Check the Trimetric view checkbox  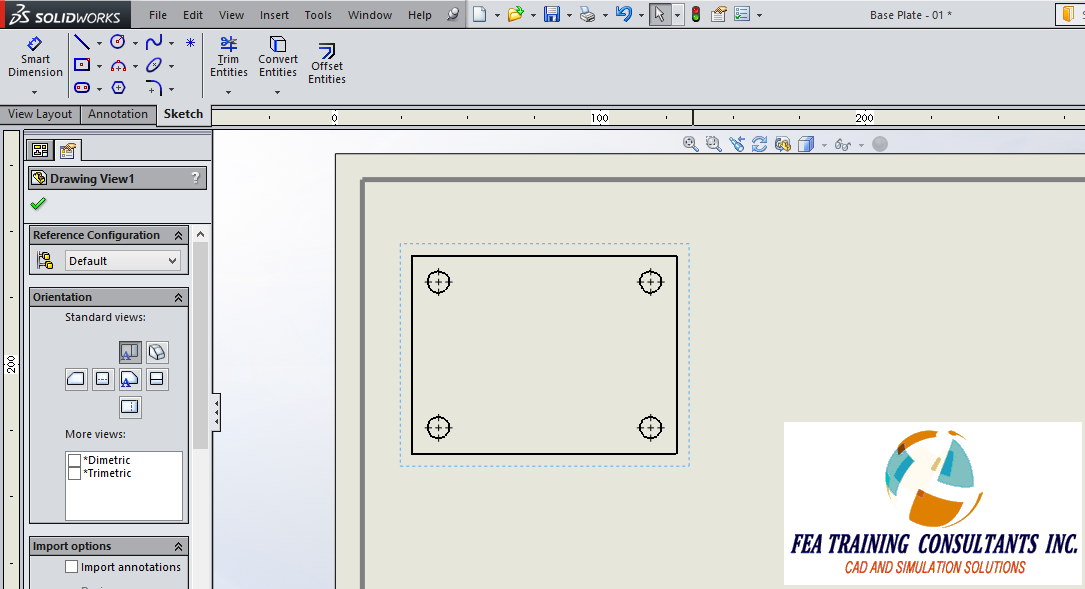click(74, 472)
